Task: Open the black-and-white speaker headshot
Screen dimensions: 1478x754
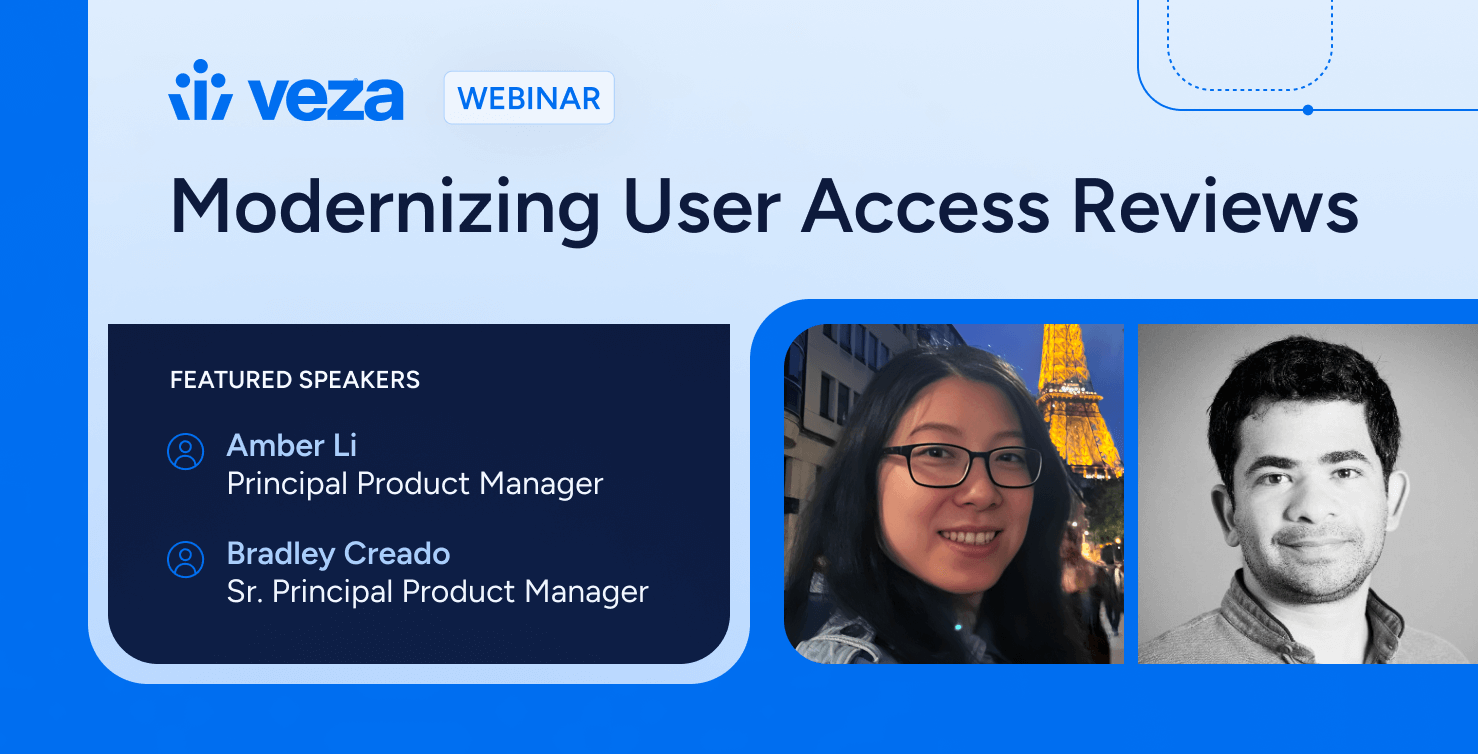Action: [1307, 494]
